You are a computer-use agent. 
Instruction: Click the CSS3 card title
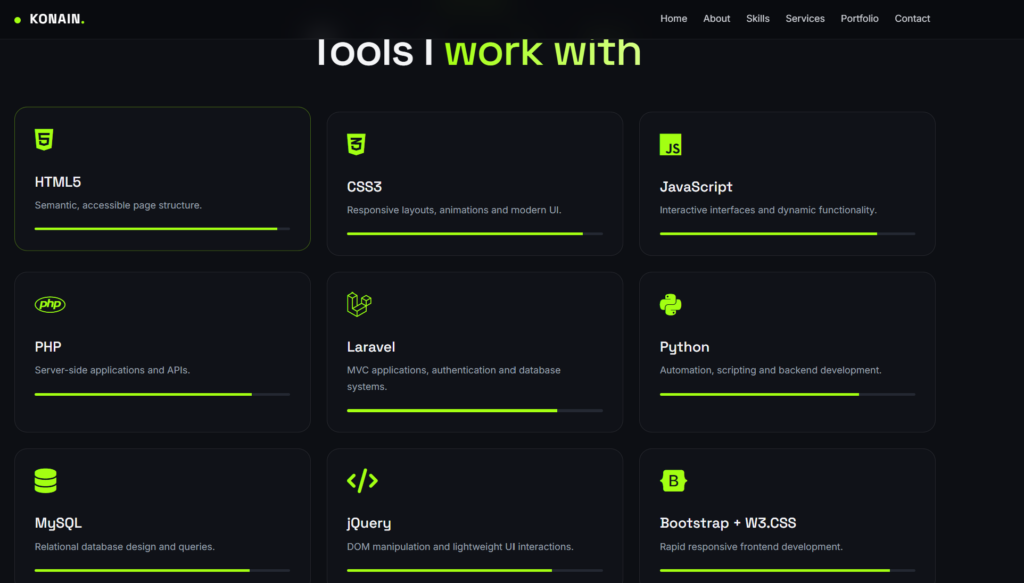[x=364, y=187]
